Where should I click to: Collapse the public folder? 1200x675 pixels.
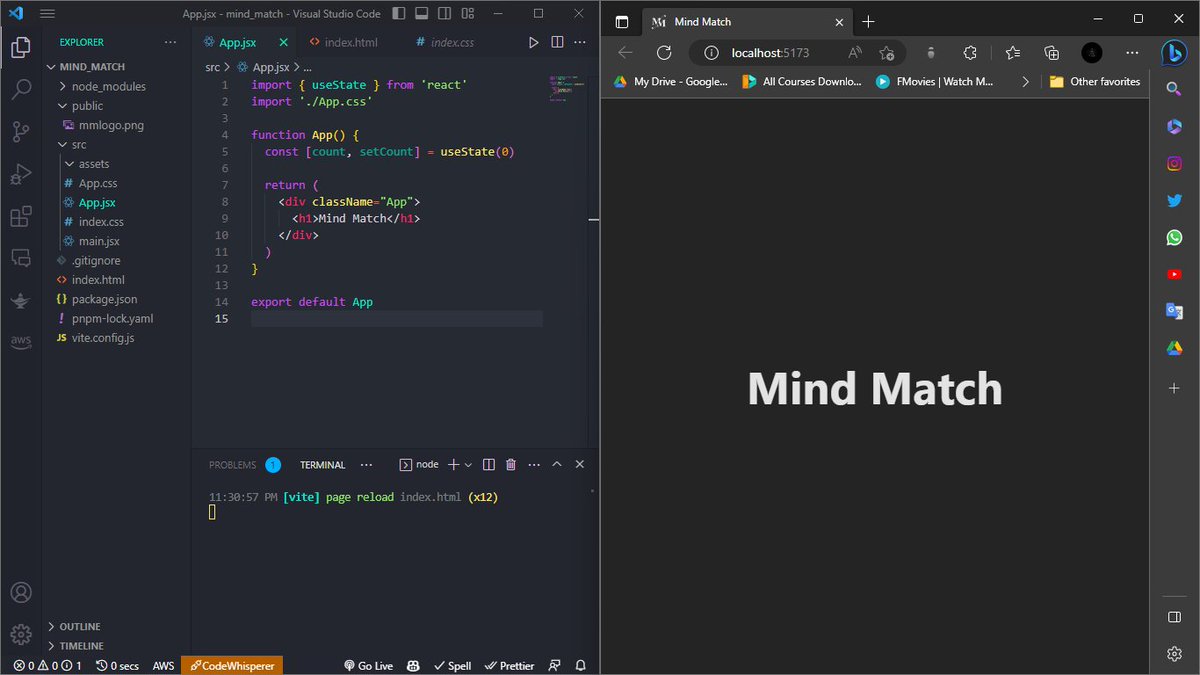(x=87, y=106)
